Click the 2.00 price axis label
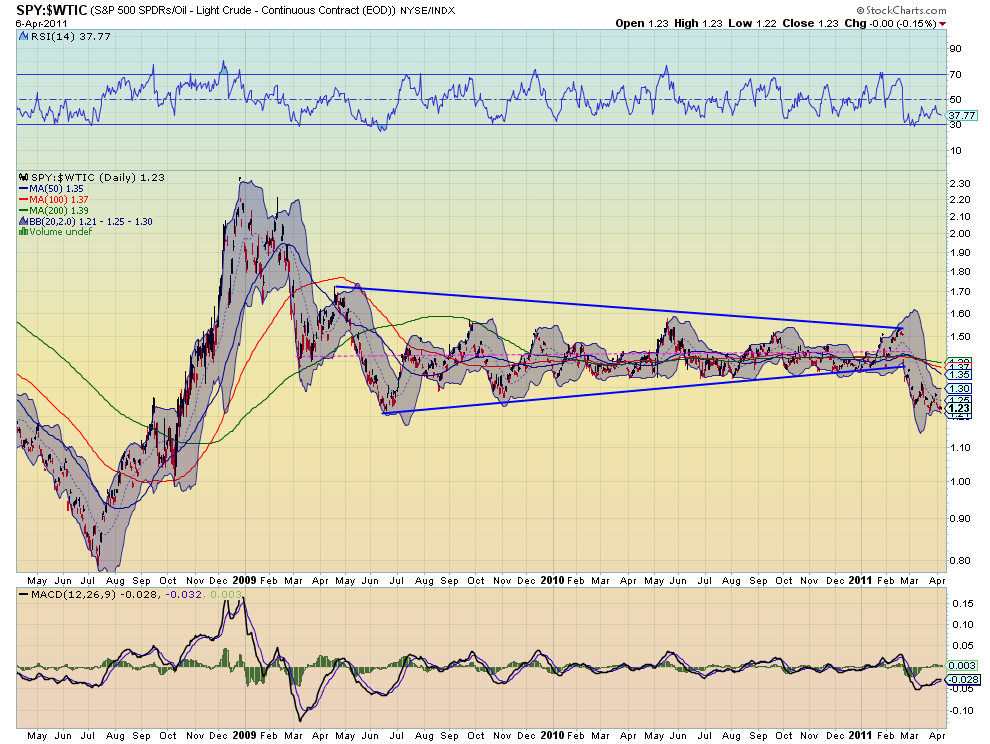The image size is (990, 744). 960,234
